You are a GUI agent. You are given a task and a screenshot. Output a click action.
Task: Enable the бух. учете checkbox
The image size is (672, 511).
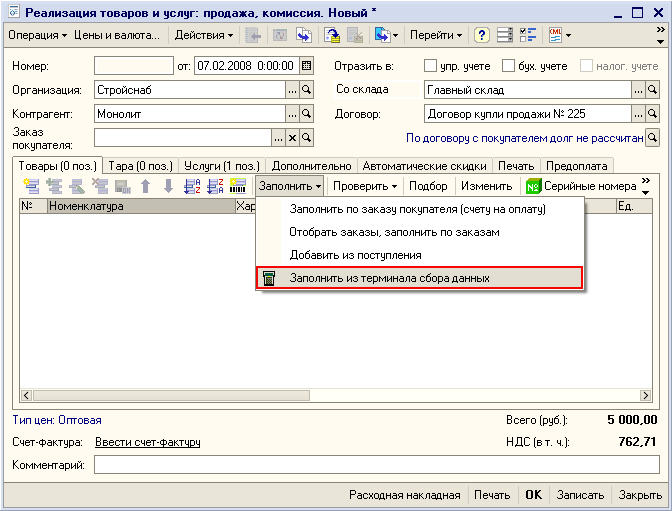(x=509, y=66)
